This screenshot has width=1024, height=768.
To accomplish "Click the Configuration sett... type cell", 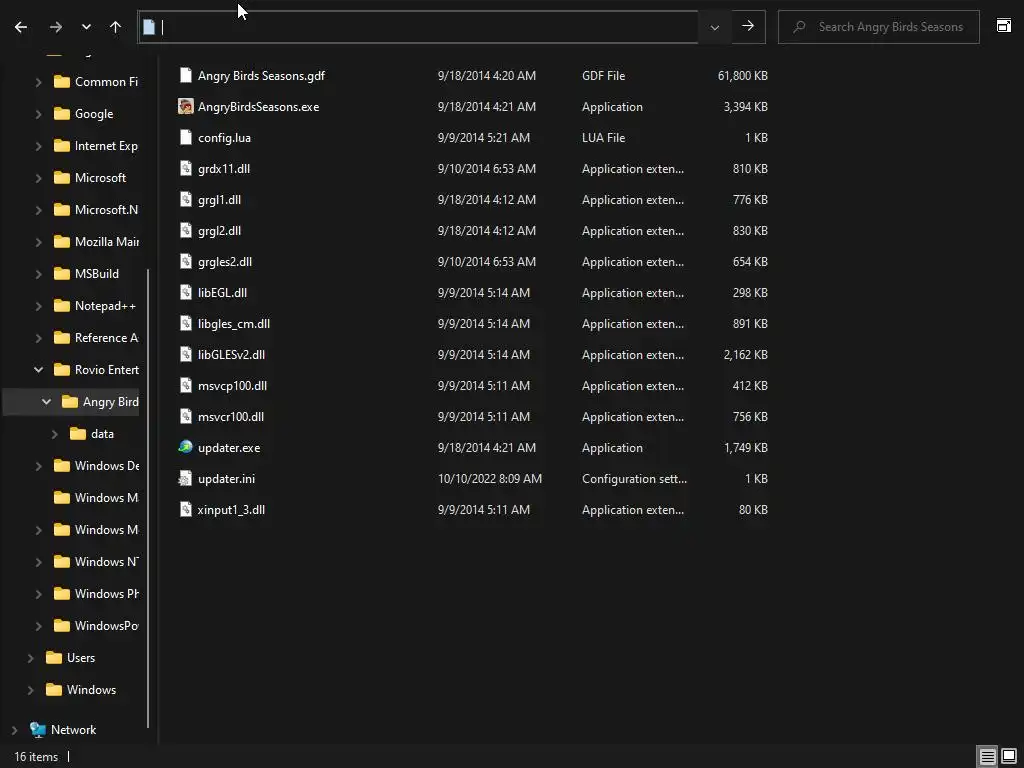I will pos(634,479).
